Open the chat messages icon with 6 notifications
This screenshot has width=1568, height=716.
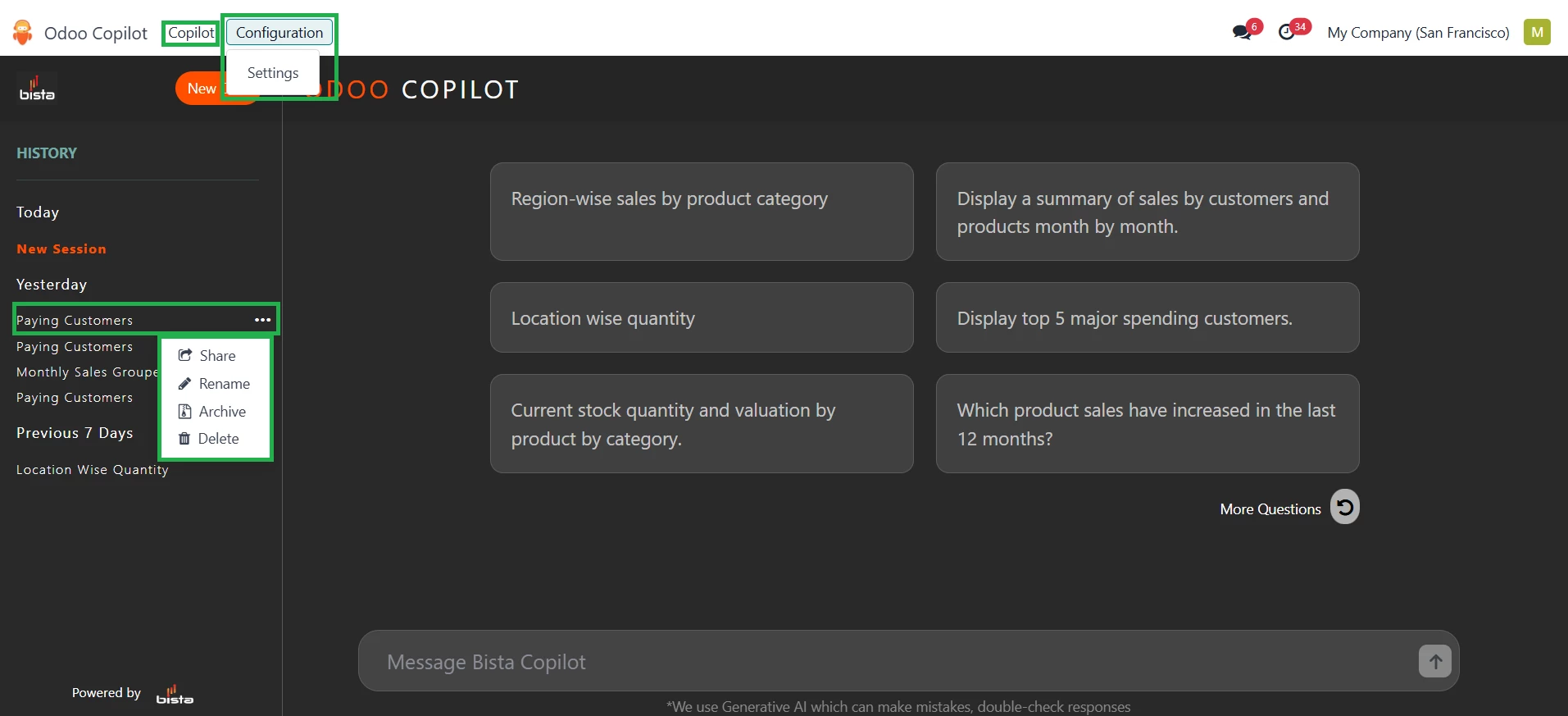tap(1243, 32)
